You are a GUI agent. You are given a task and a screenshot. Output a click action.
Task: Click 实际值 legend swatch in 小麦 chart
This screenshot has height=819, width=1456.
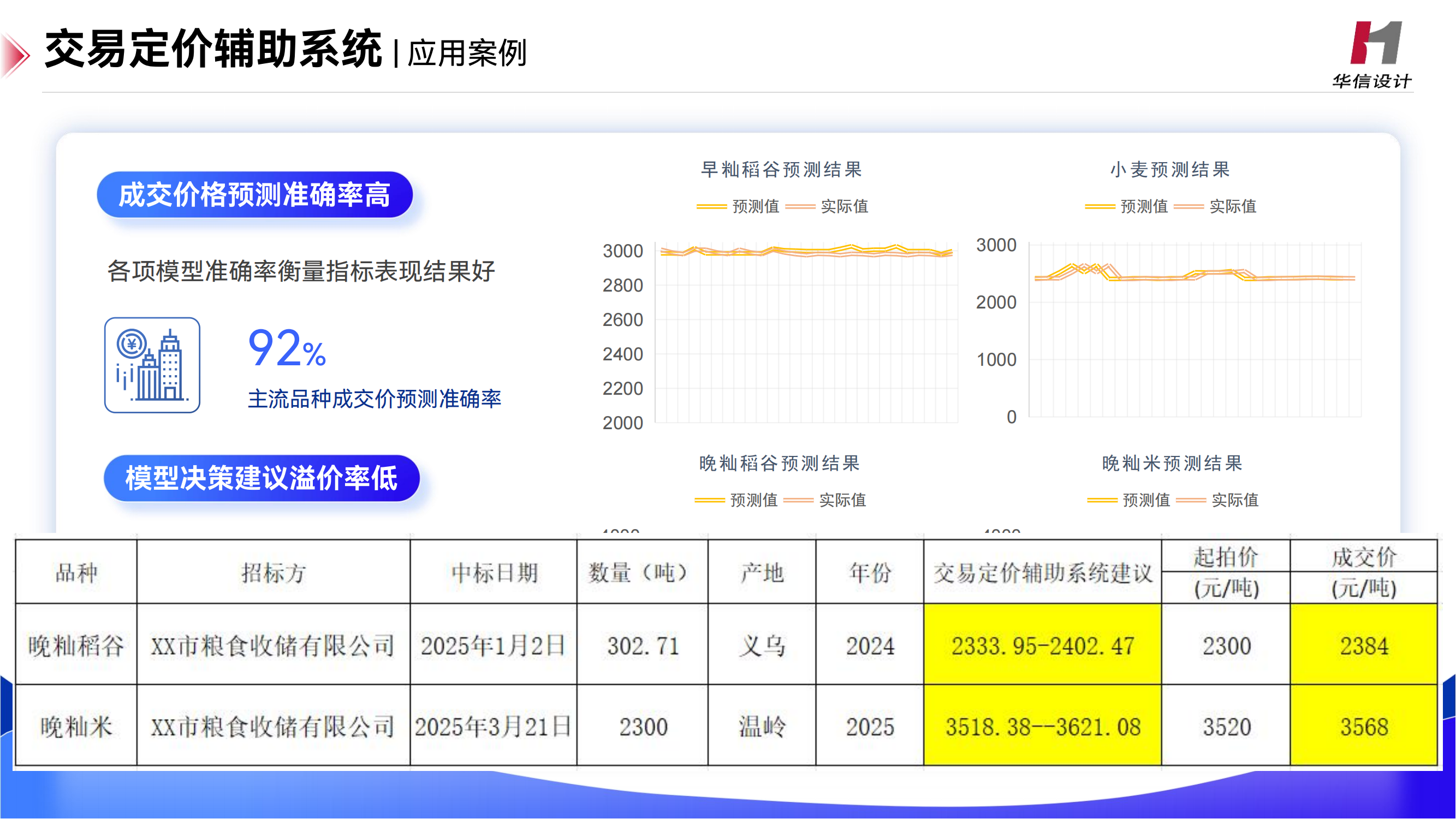(1188, 207)
